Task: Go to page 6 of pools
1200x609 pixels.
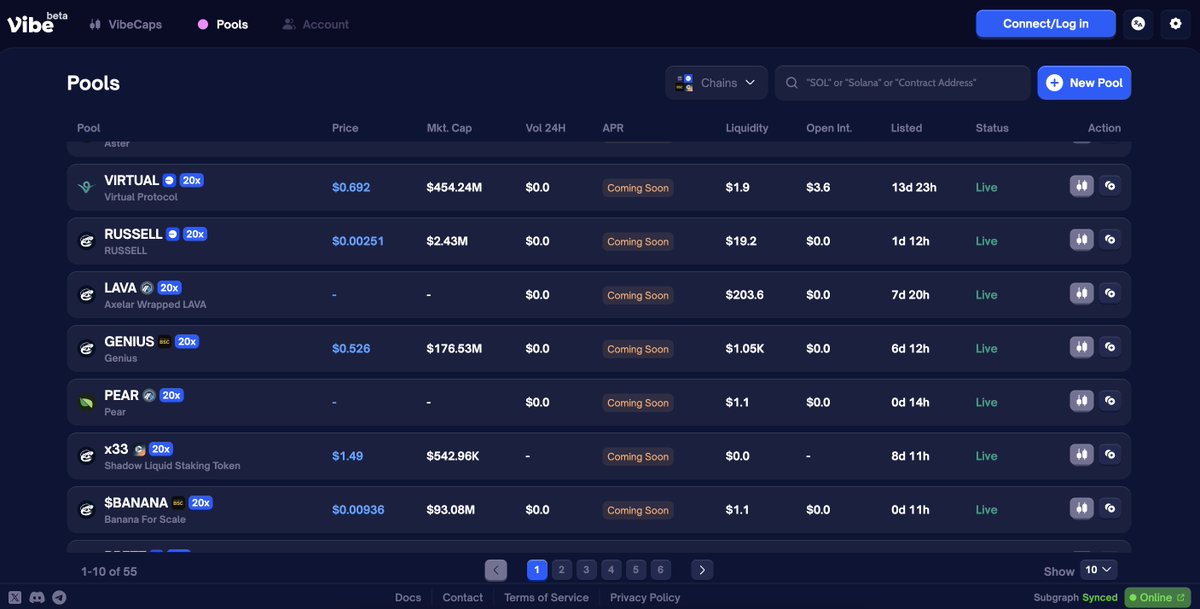Action: (661, 570)
